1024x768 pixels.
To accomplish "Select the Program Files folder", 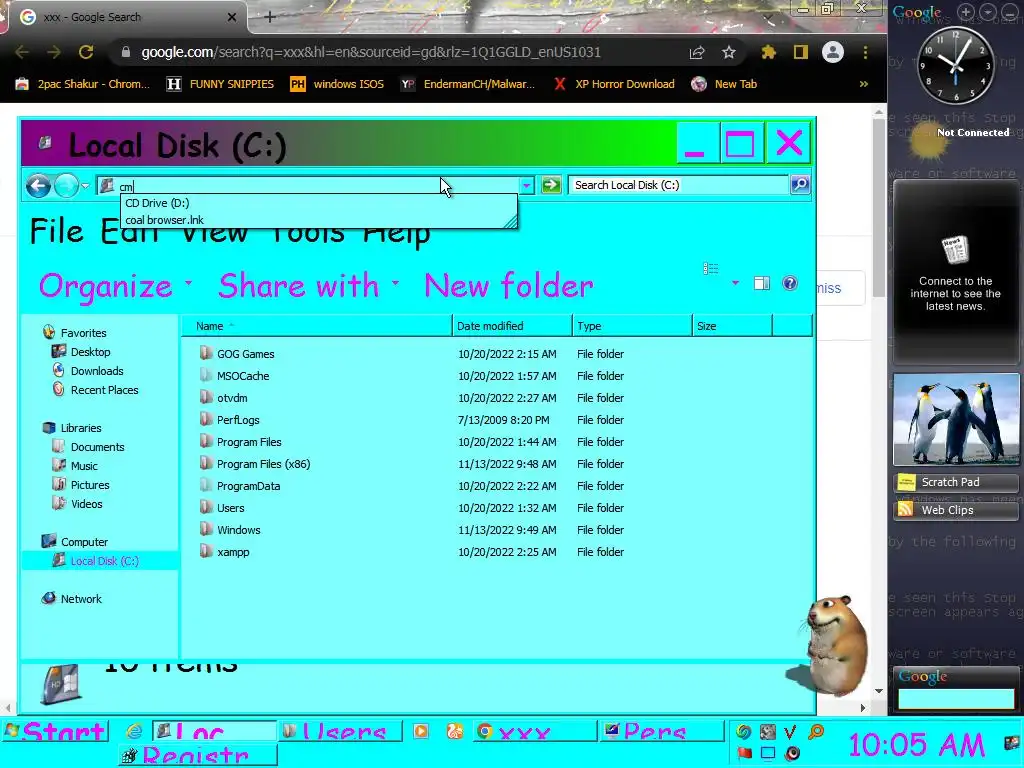I will click(249, 442).
